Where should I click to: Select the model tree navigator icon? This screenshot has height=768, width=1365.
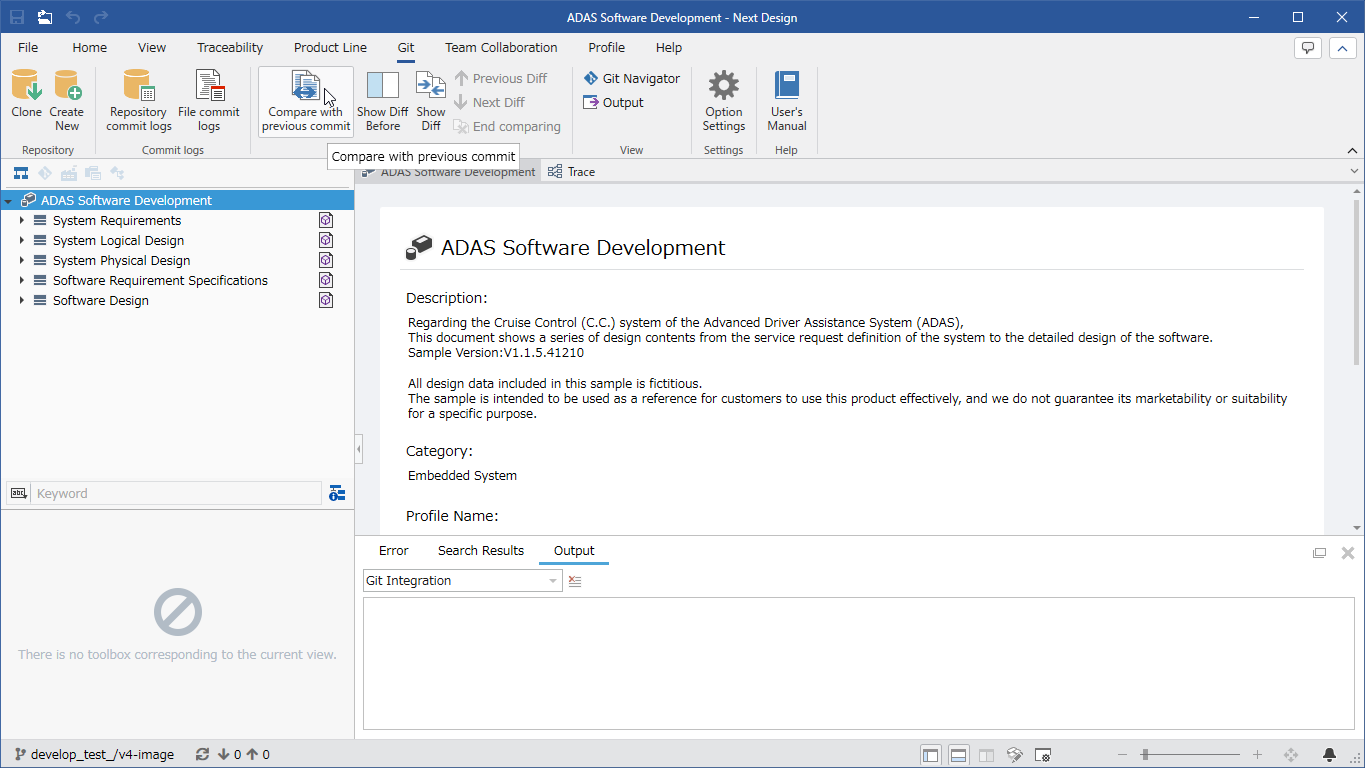20,173
